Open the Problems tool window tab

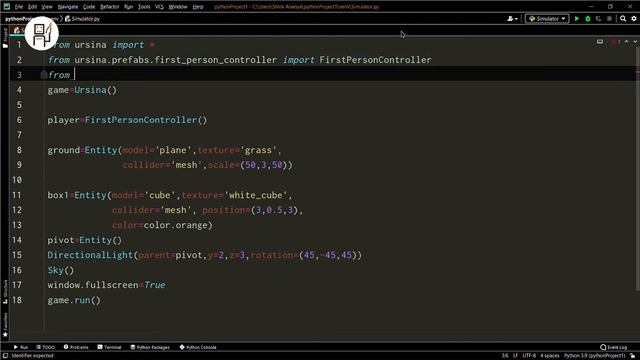click(x=76, y=347)
